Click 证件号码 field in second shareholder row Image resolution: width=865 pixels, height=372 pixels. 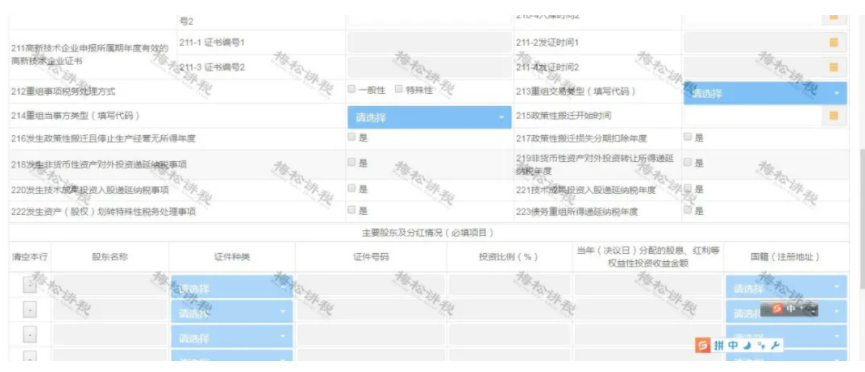click(371, 310)
